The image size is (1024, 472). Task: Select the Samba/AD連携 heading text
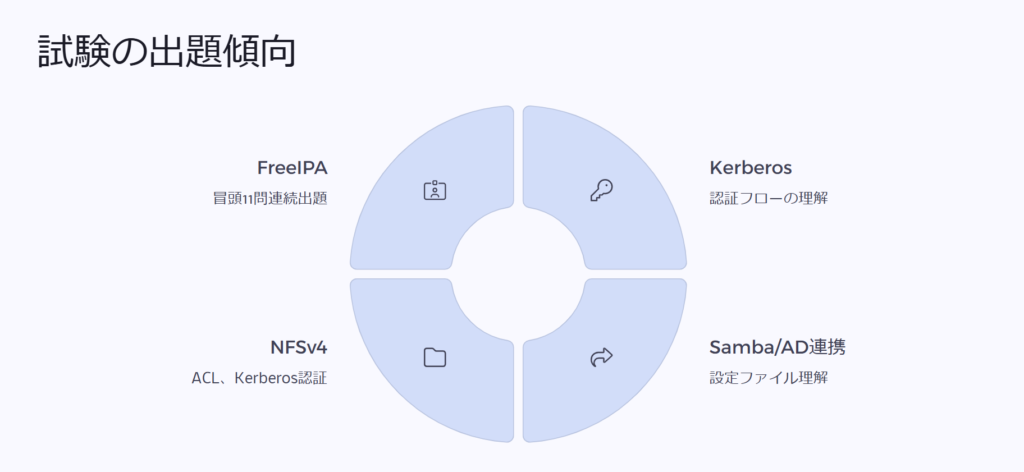[777, 348]
